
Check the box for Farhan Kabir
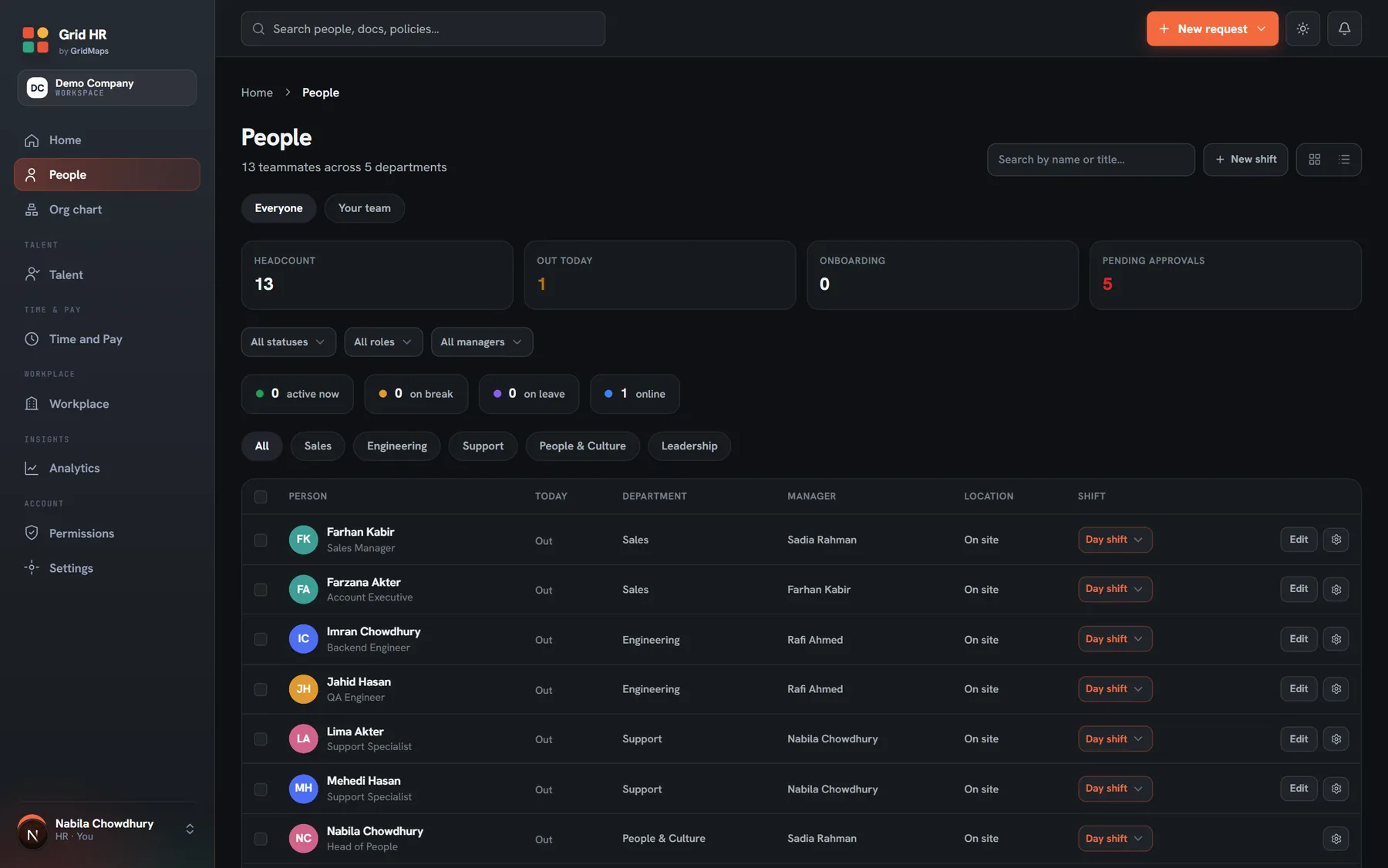pyautogui.click(x=261, y=540)
